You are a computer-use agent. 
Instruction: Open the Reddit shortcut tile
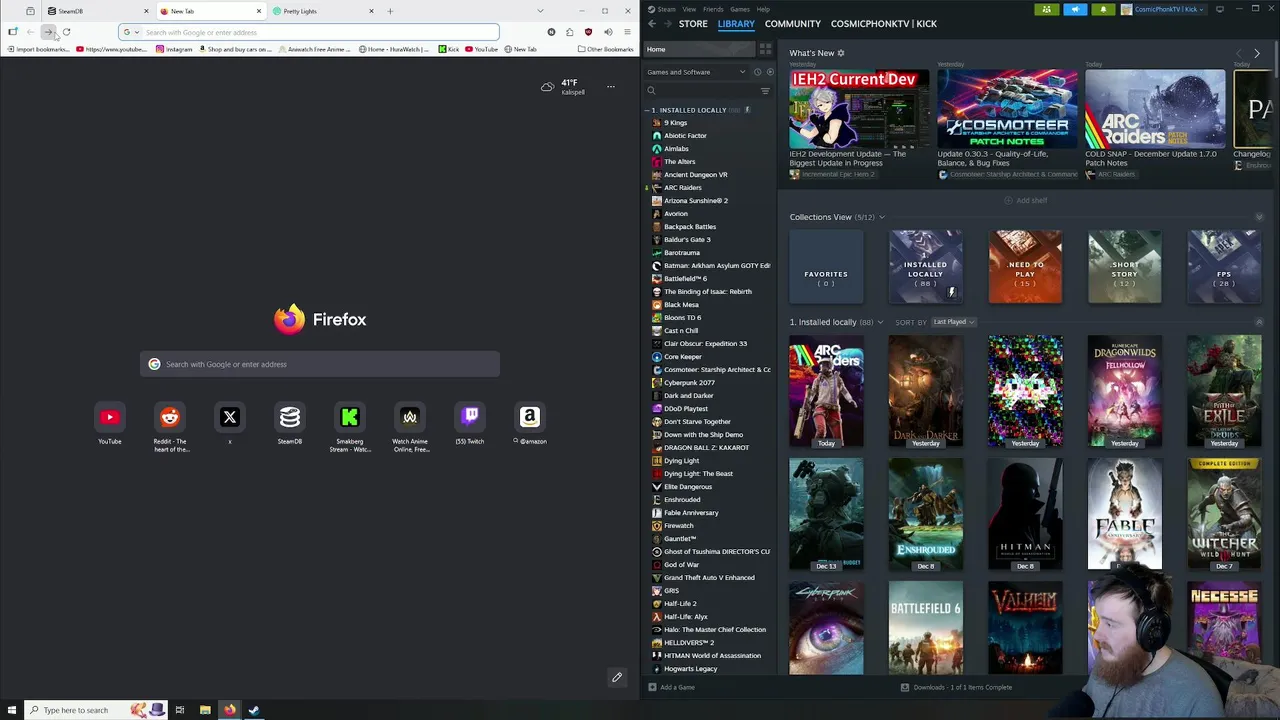click(x=170, y=417)
